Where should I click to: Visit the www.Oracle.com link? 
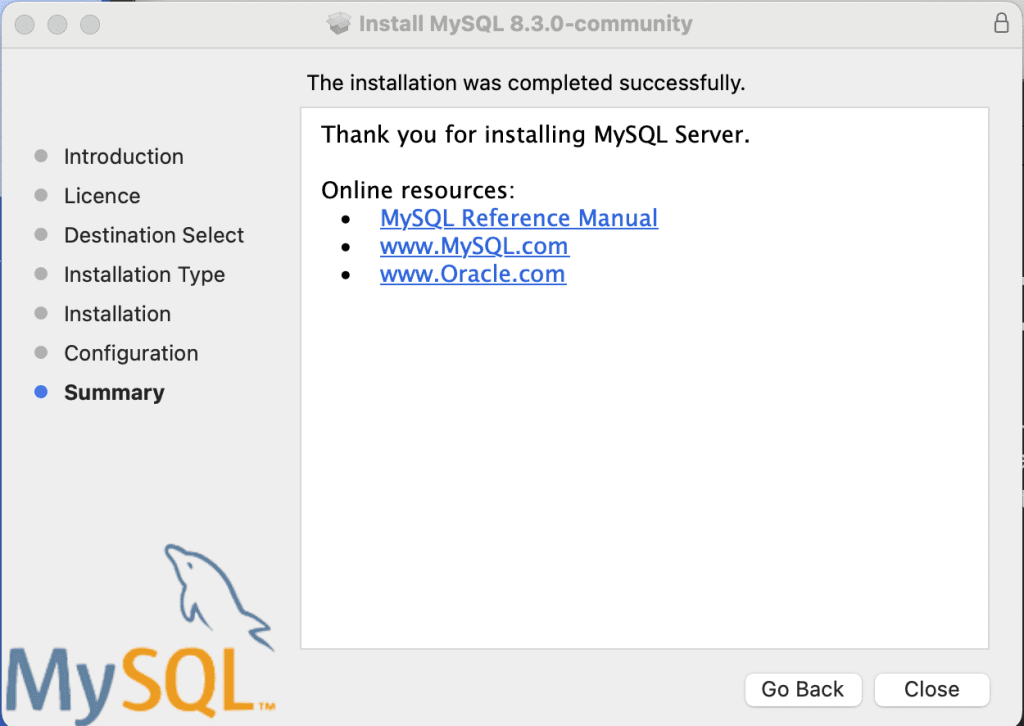(473, 274)
